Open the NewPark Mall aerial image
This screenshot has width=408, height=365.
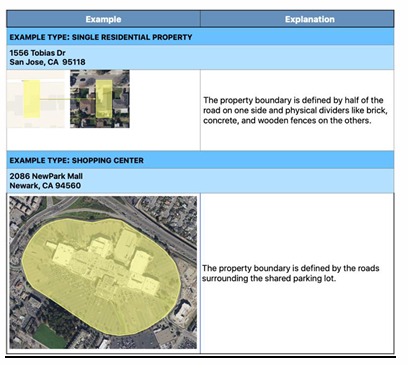coord(103,272)
